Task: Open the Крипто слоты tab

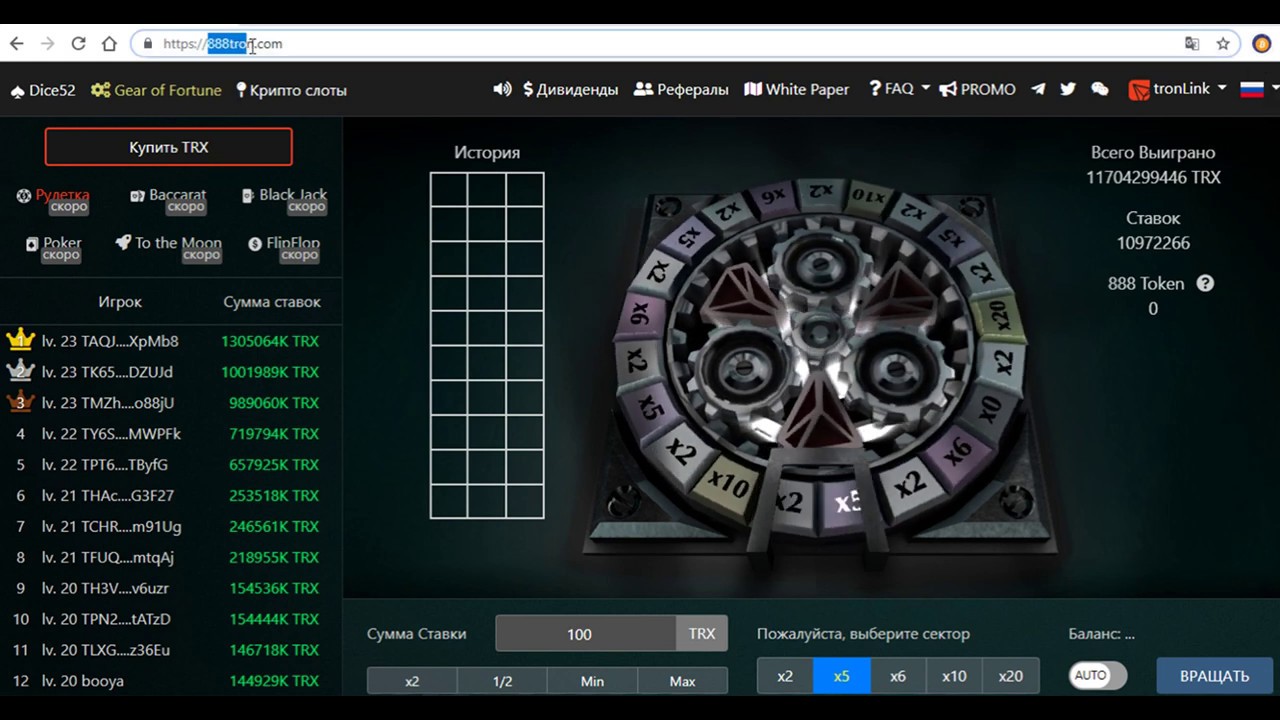Action: pyautogui.click(x=291, y=90)
